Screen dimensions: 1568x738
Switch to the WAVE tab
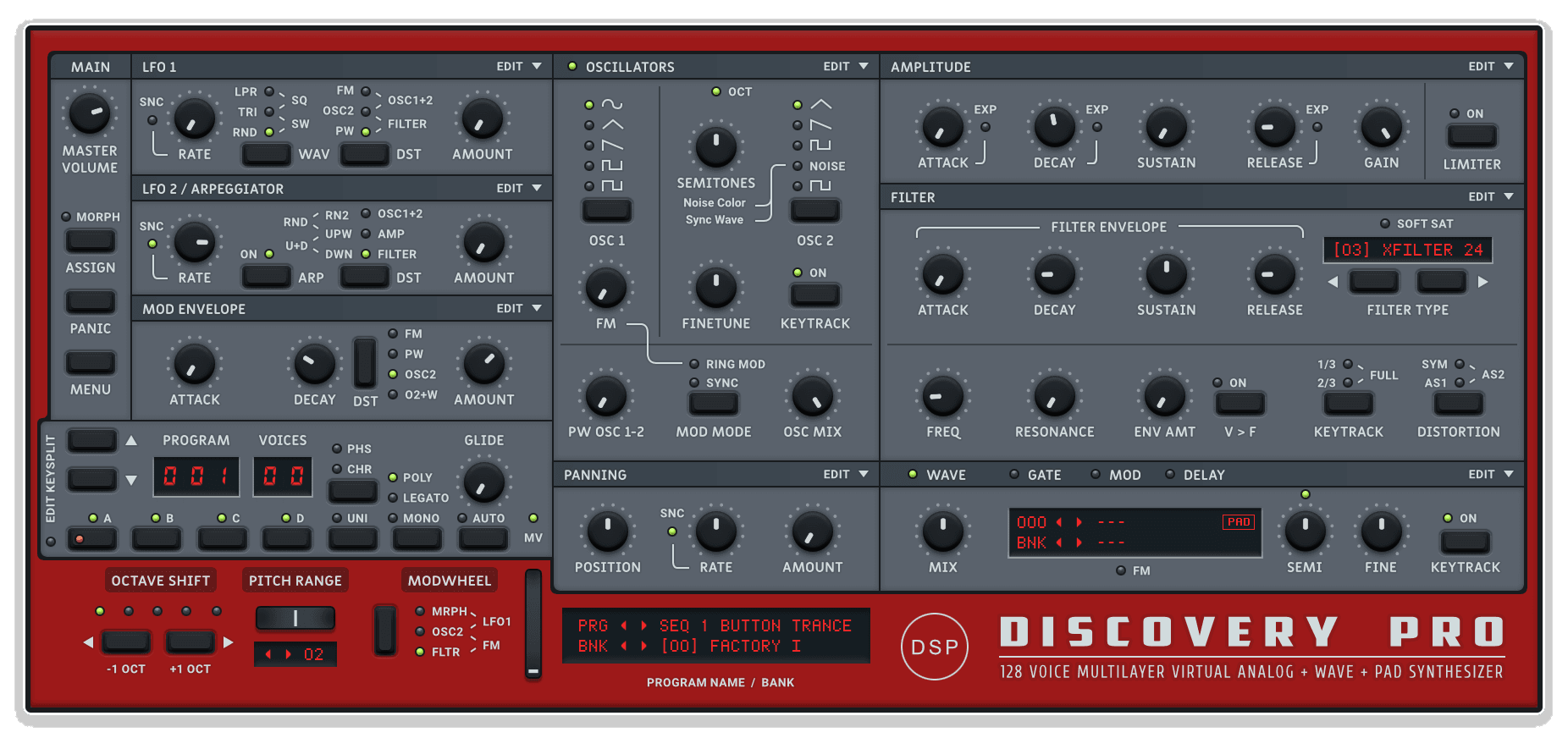937,475
